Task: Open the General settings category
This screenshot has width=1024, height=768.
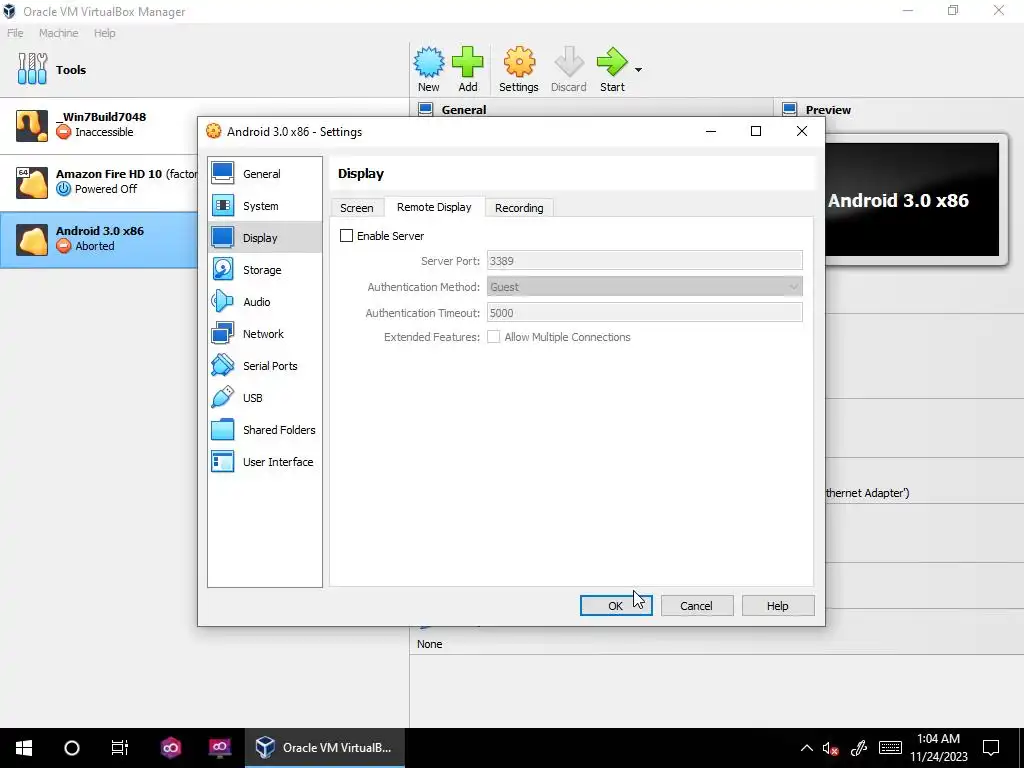Action: (264, 174)
